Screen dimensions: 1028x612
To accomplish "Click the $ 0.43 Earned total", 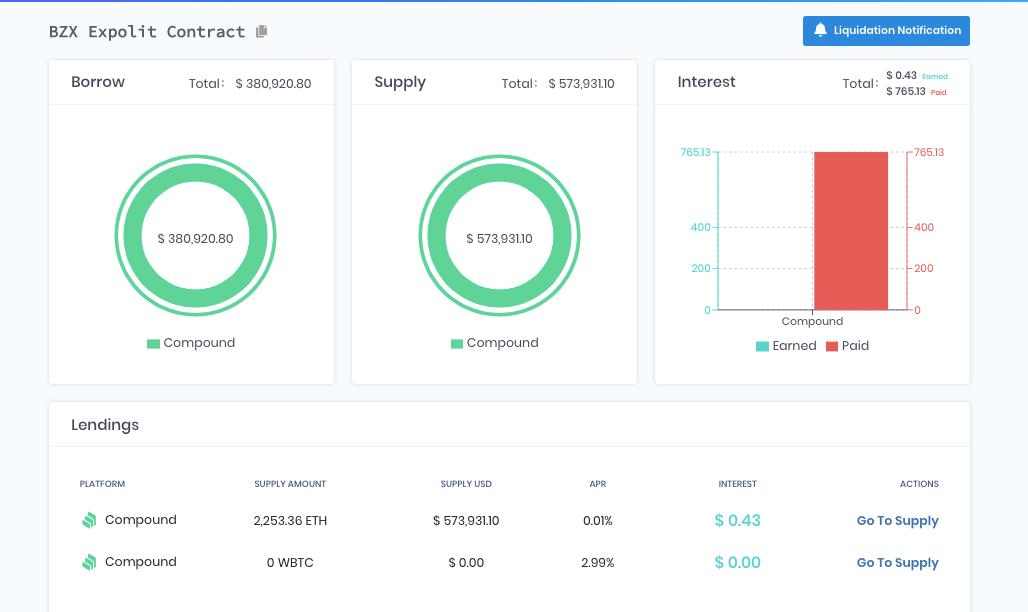I will (901, 75).
